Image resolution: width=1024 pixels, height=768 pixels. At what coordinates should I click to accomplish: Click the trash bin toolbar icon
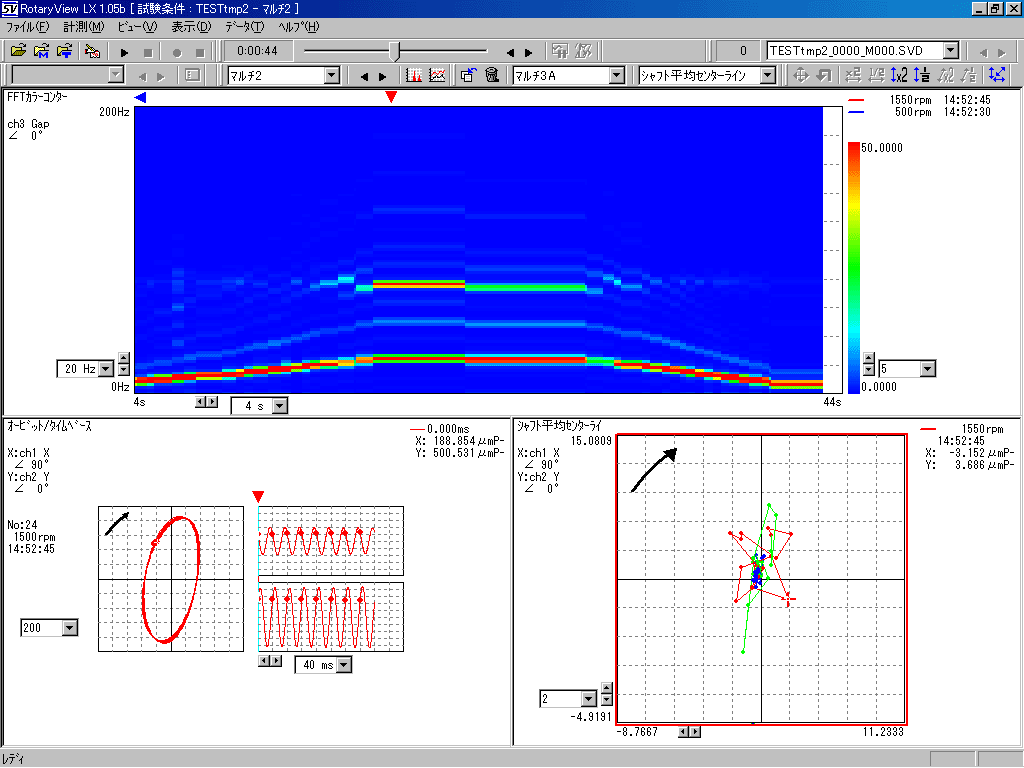point(492,75)
